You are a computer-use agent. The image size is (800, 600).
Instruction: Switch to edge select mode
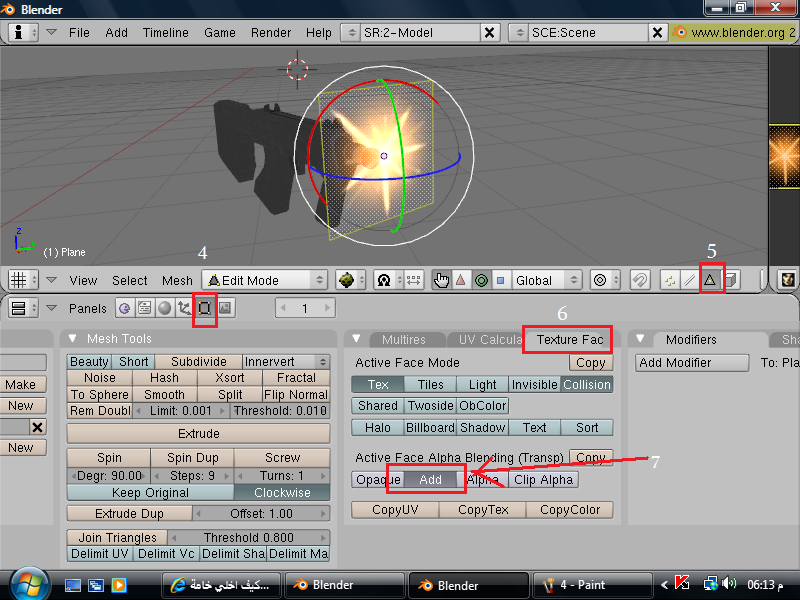click(x=690, y=280)
